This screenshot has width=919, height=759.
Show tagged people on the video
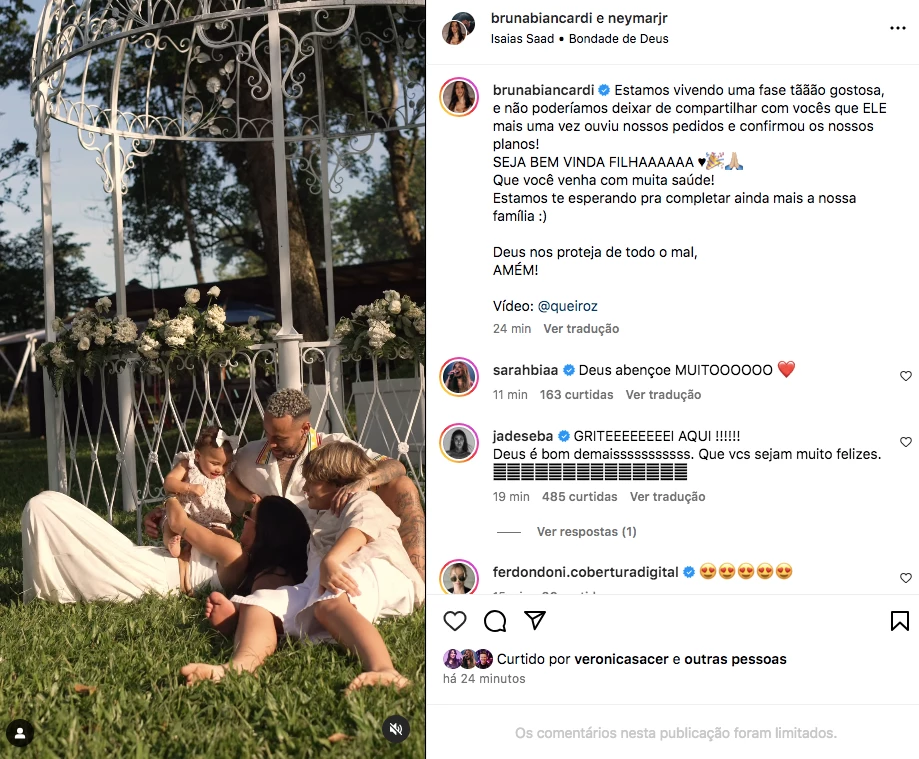pyautogui.click(x=20, y=733)
